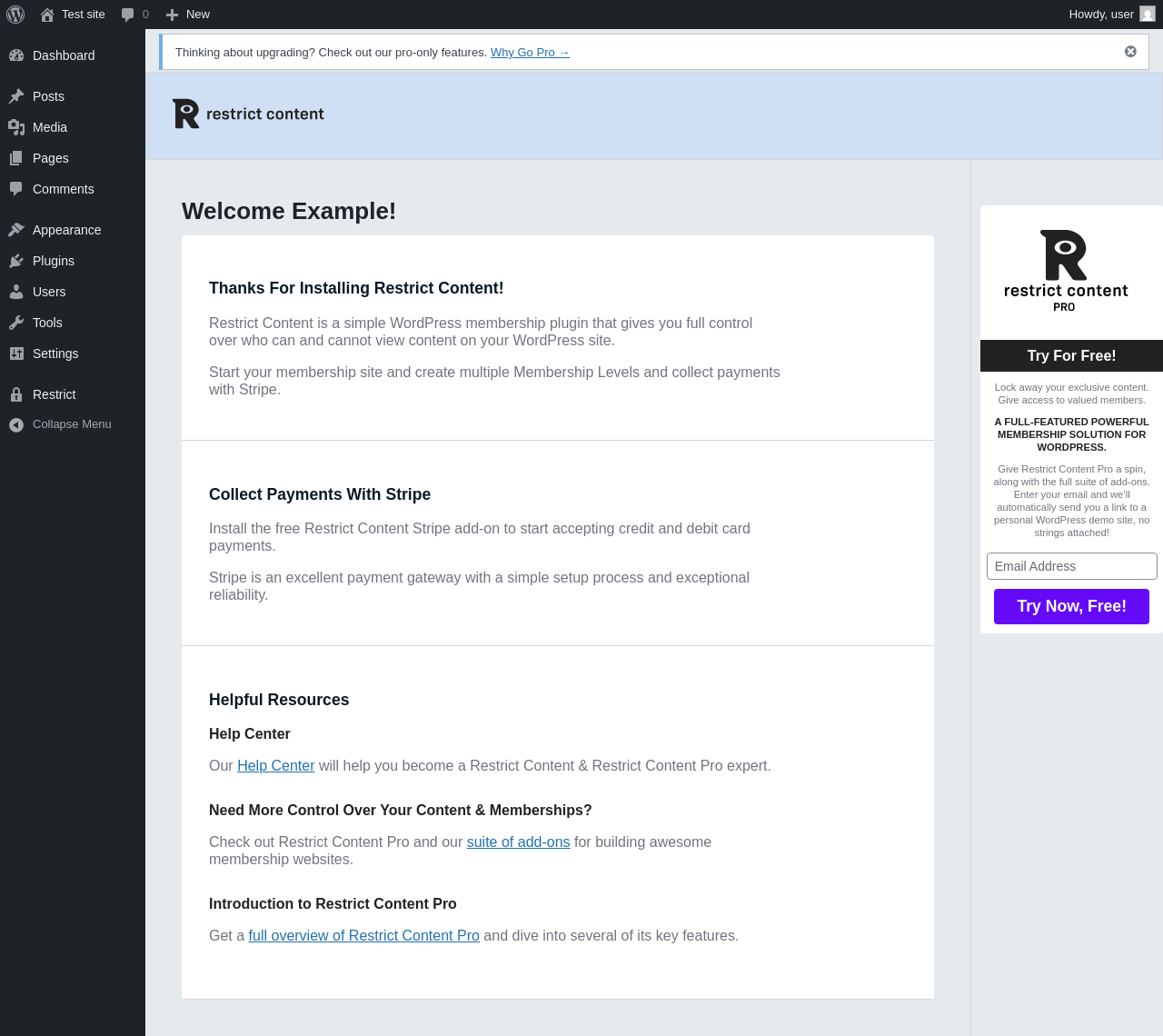
Task: Click the Posts pushpin icon
Action: 16,96
